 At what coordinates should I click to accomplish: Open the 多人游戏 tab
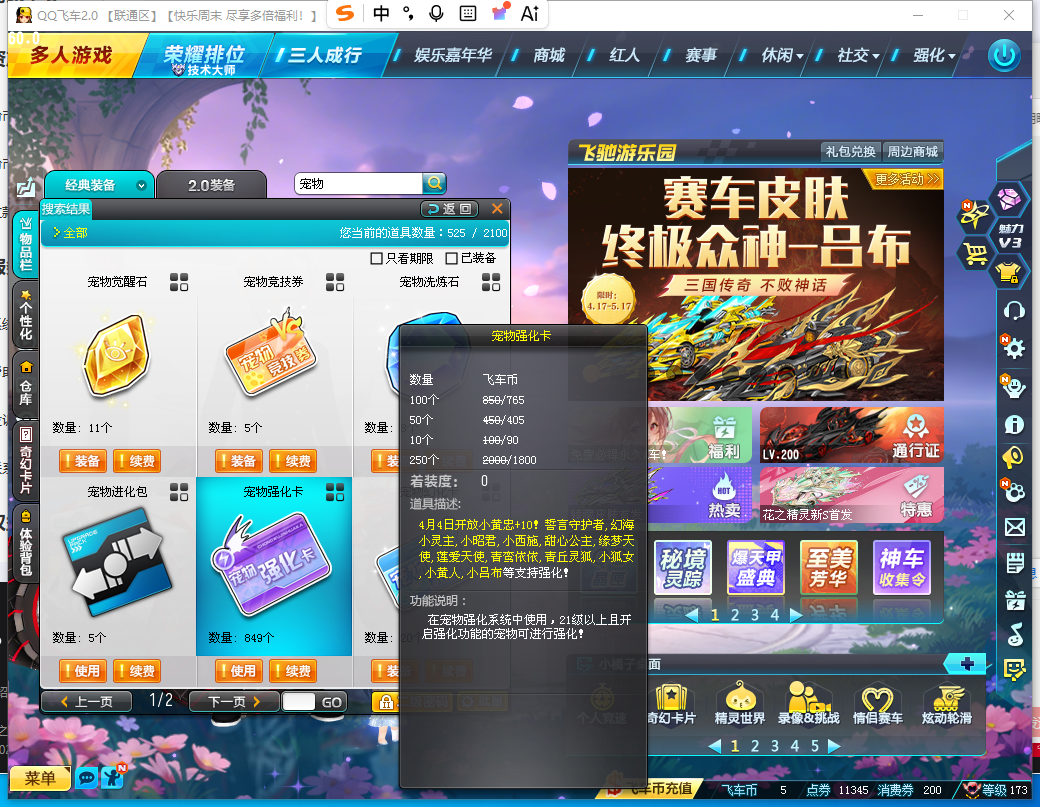tap(72, 55)
